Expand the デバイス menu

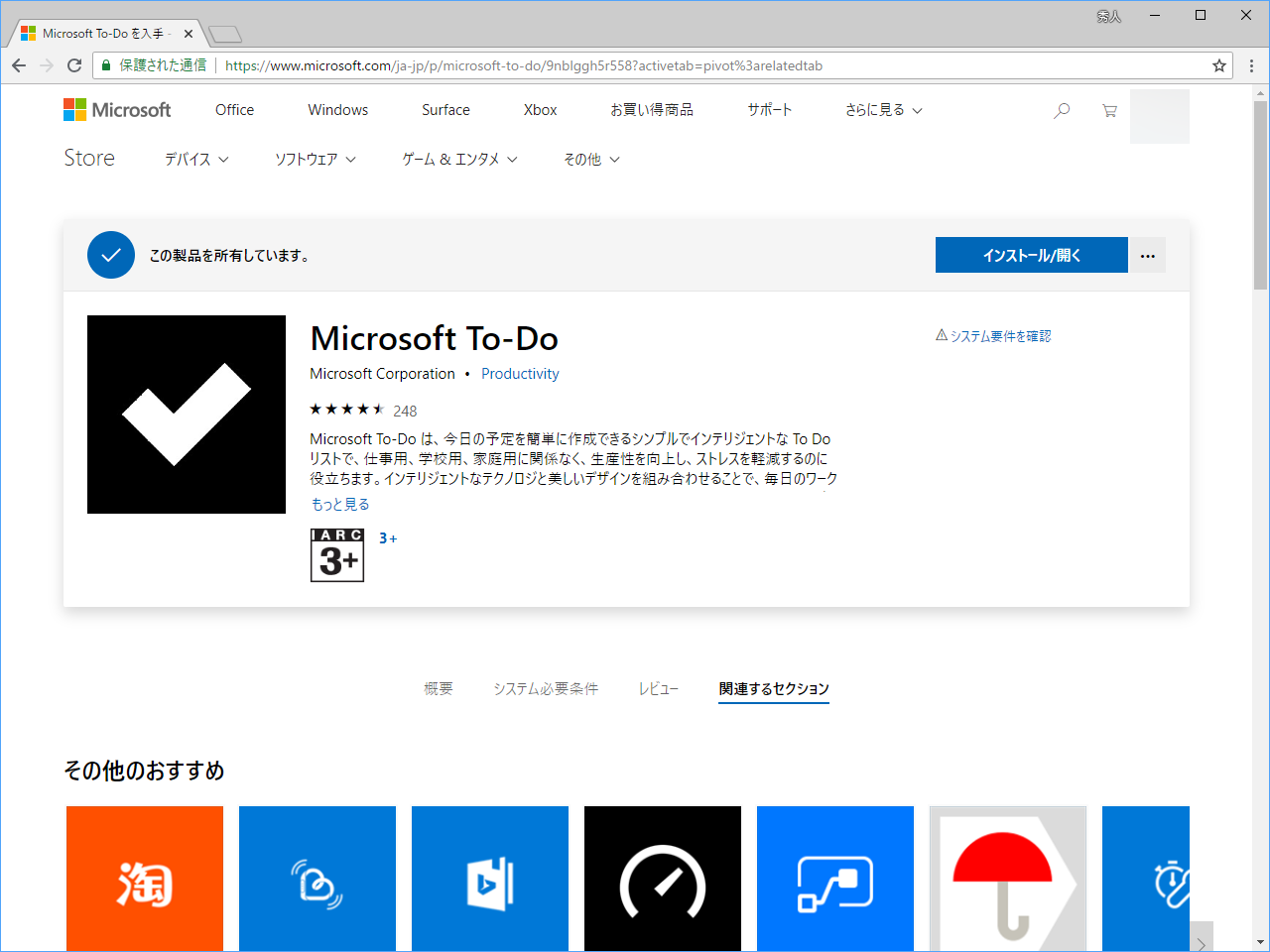click(x=196, y=159)
